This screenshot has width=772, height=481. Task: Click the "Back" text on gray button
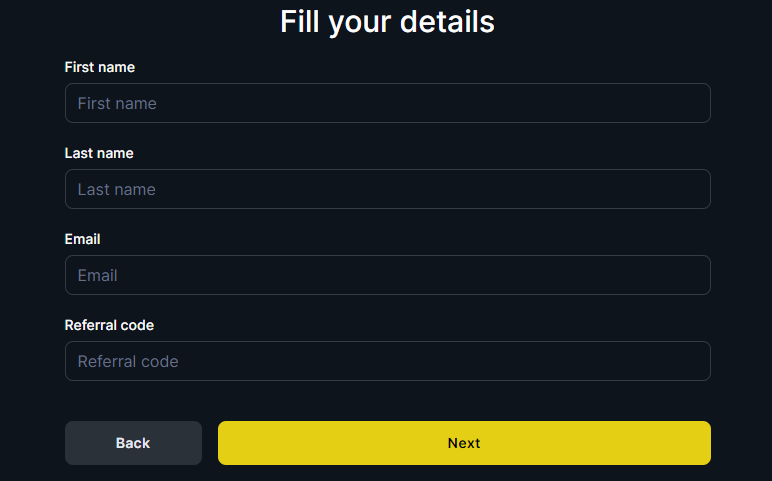point(133,443)
